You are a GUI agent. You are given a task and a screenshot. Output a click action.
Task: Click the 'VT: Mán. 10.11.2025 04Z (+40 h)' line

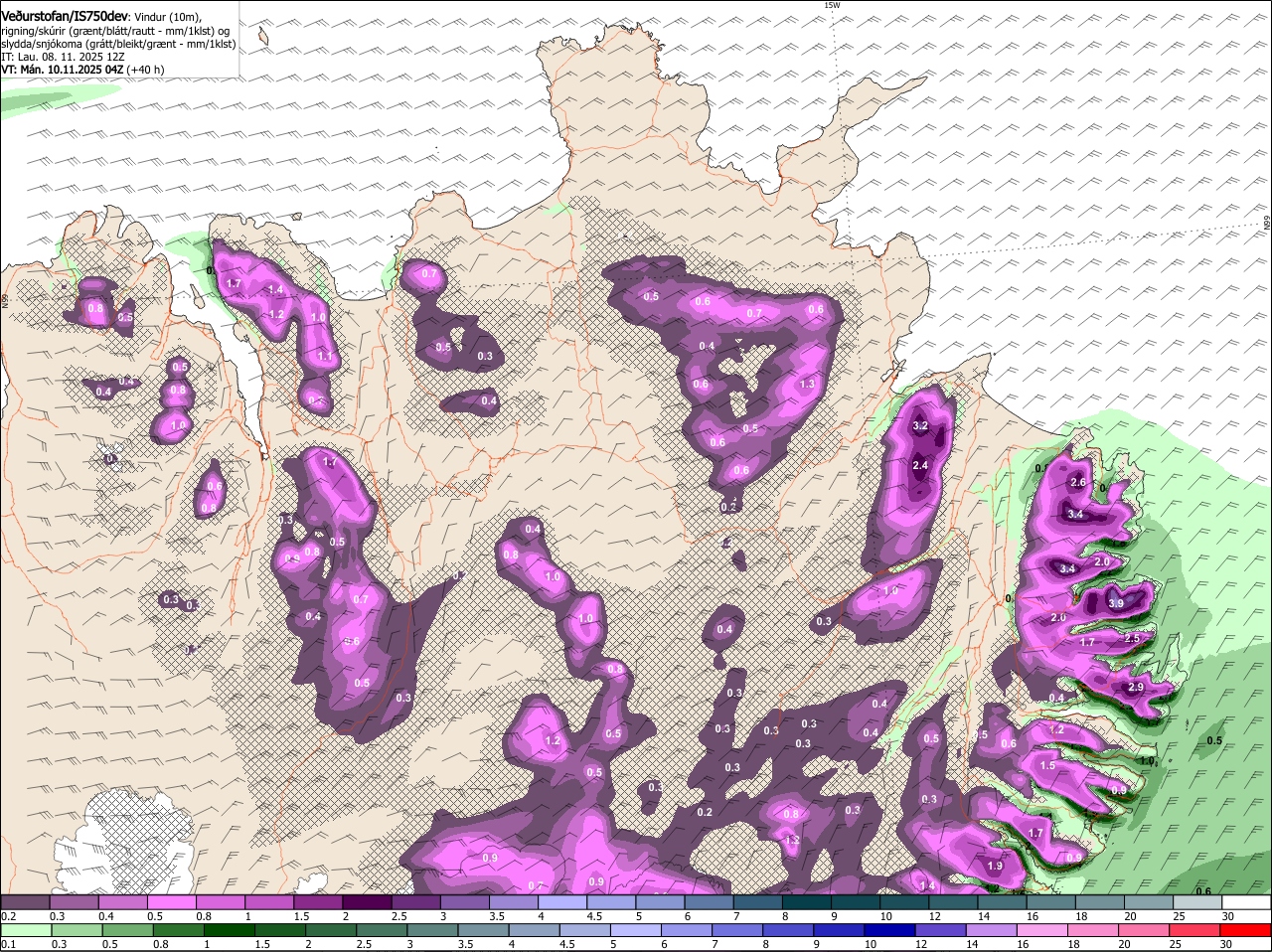coord(82,70)
